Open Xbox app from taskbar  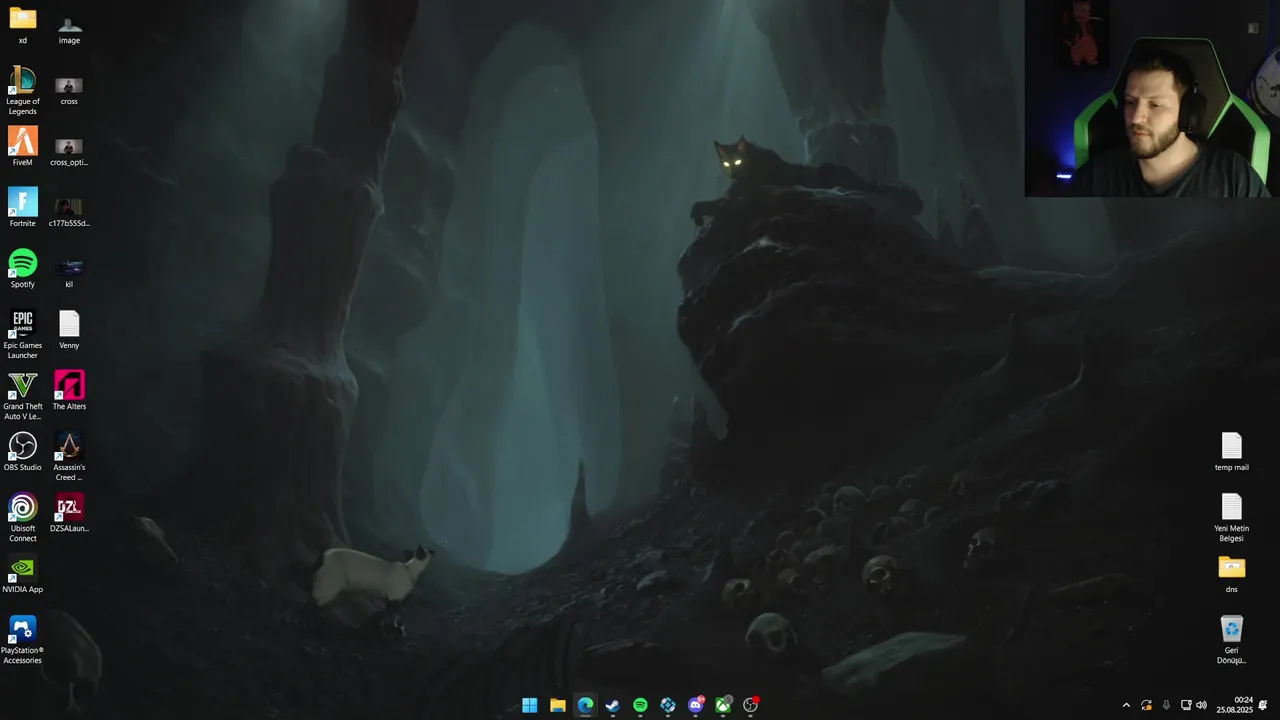[723, 705]
